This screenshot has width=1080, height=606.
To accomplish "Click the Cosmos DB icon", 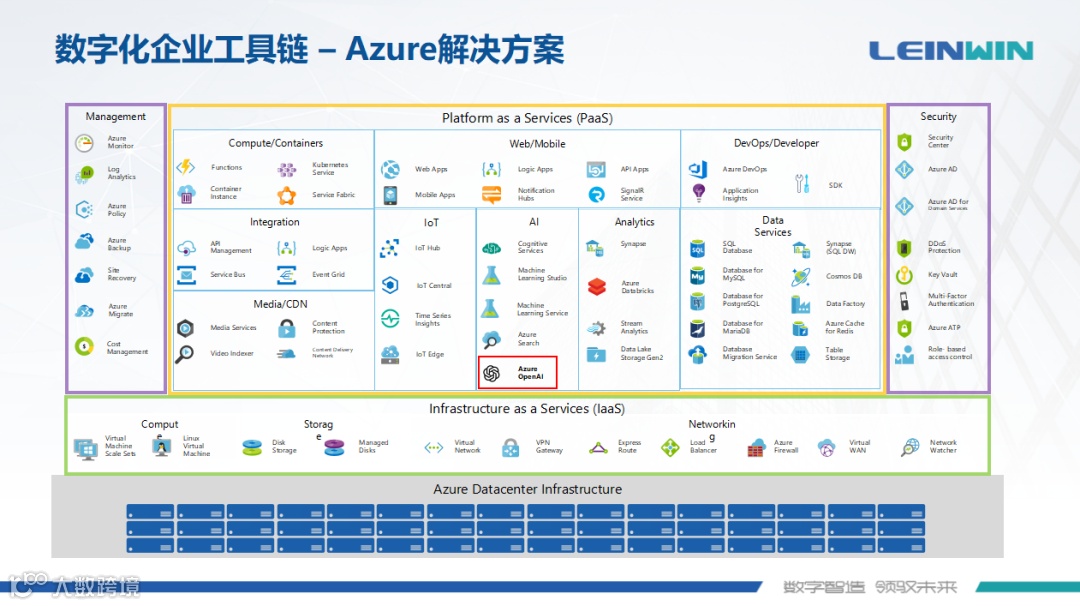I will tap(800, 277).
